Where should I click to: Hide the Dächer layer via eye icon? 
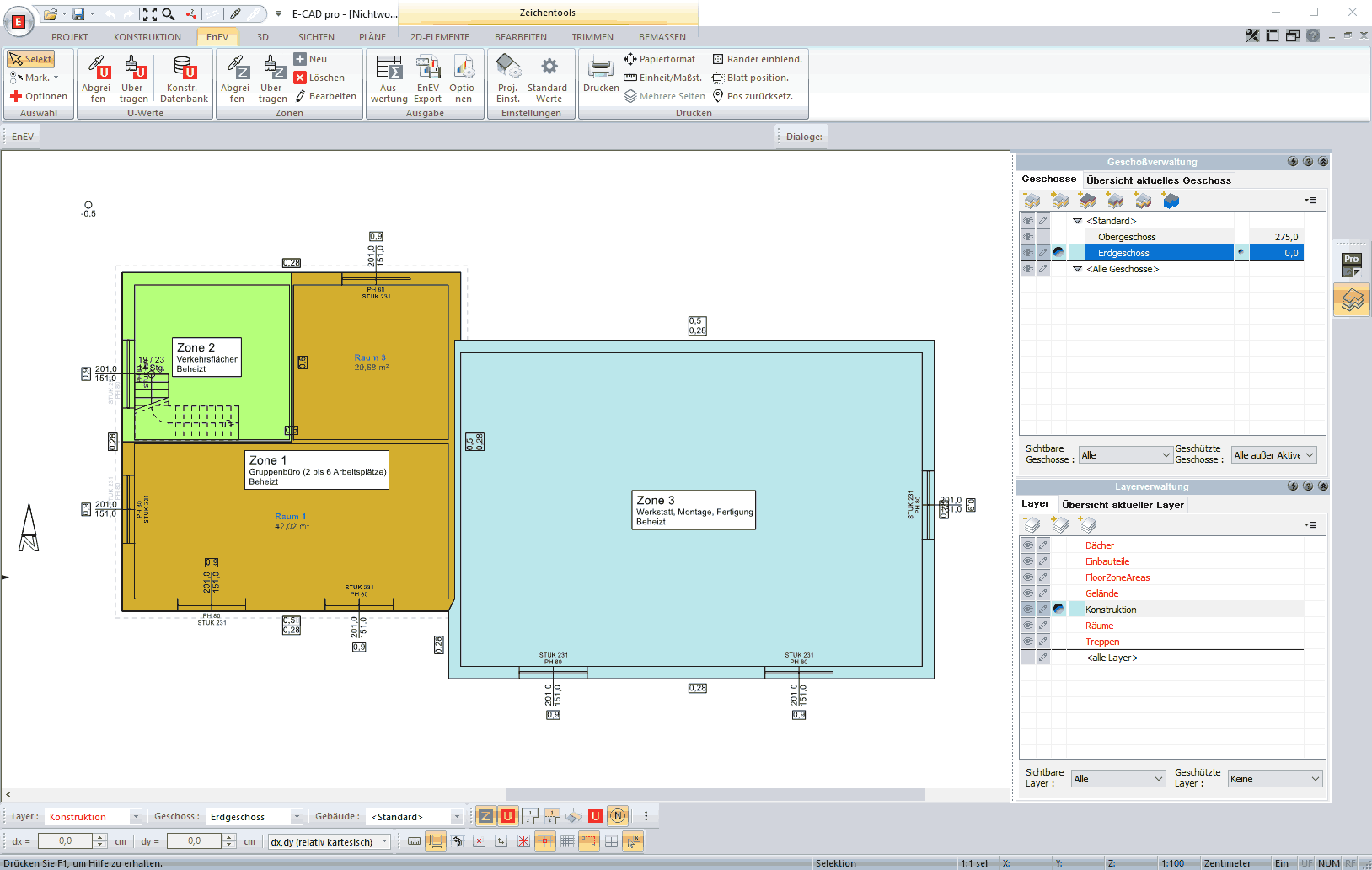tap(1027, 545)
